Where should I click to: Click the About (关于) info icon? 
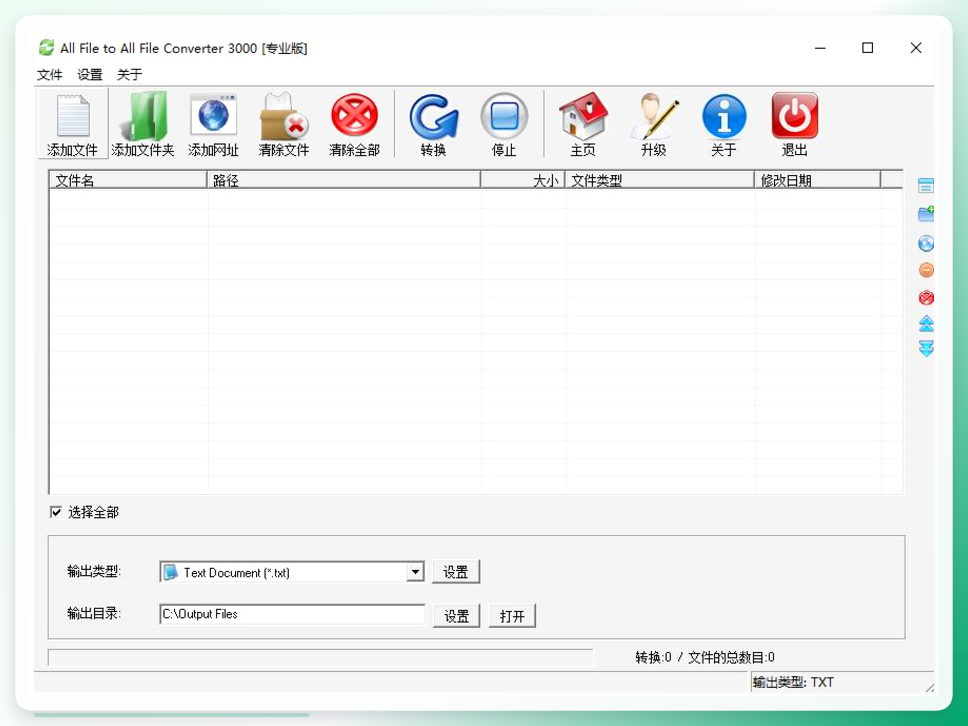coord(724,115)
